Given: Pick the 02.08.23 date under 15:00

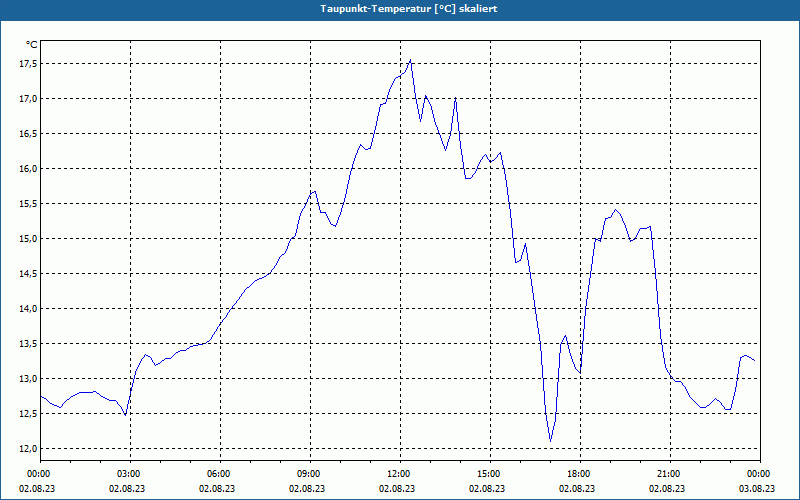Looking at the screenshot, I should coord(487,488).
